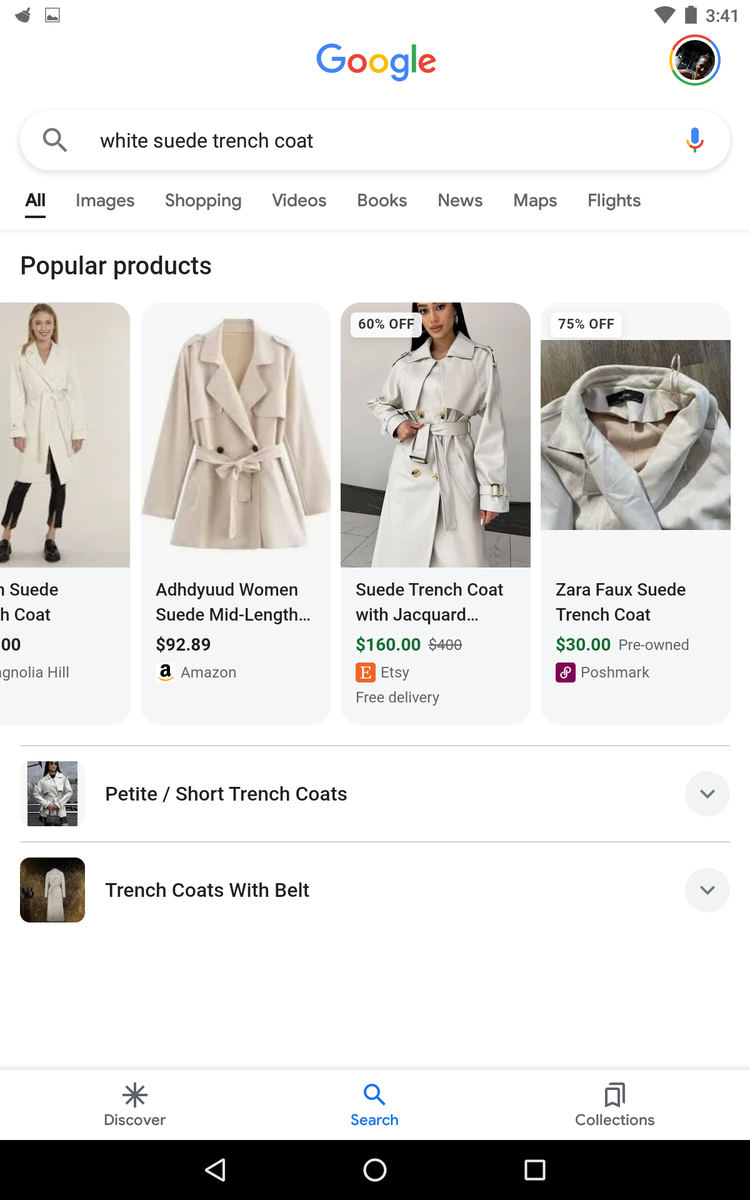The image size is (750, 1200).
Task: Open the Discover asterisk icon
Action: click(x=135, y=1094)
